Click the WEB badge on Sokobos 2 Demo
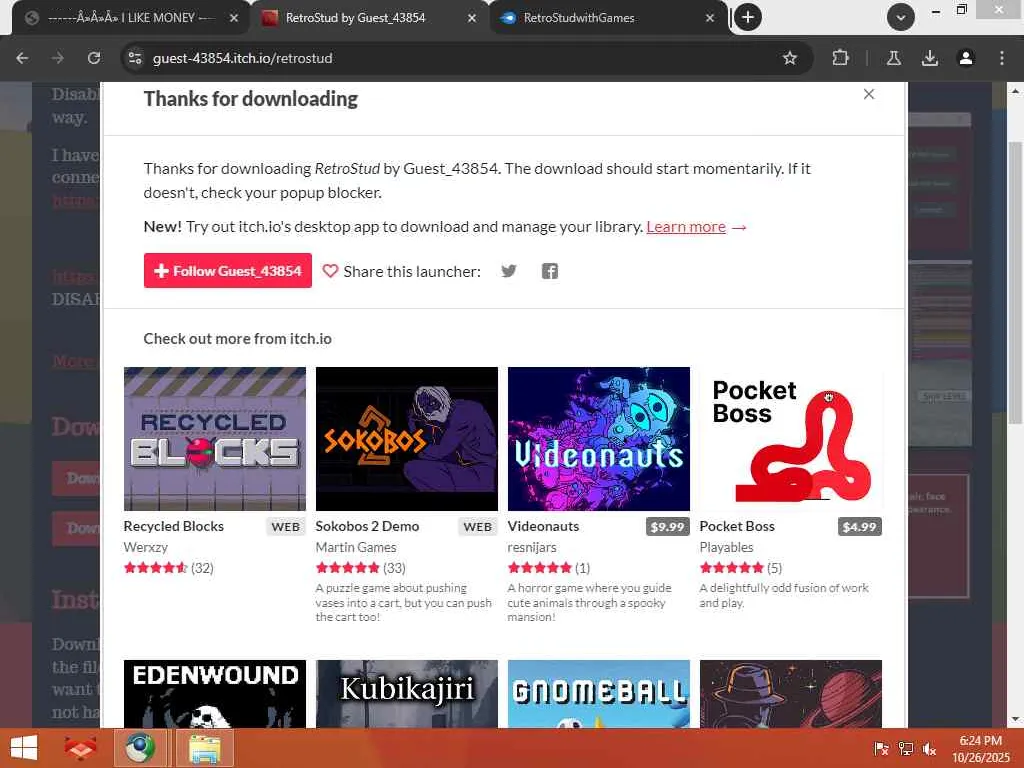This screenshot has height=768, width=1024. [x=478, y=527]
